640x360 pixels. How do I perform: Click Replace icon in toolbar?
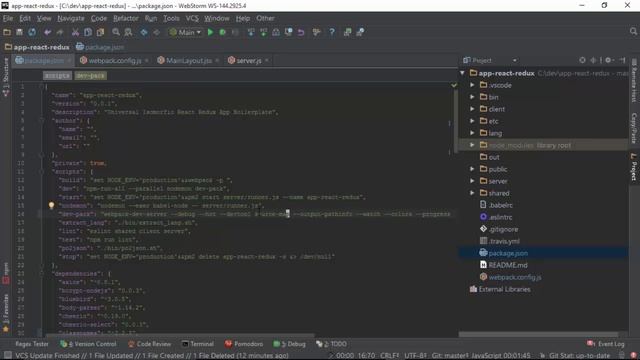click(x=128, y=32)
